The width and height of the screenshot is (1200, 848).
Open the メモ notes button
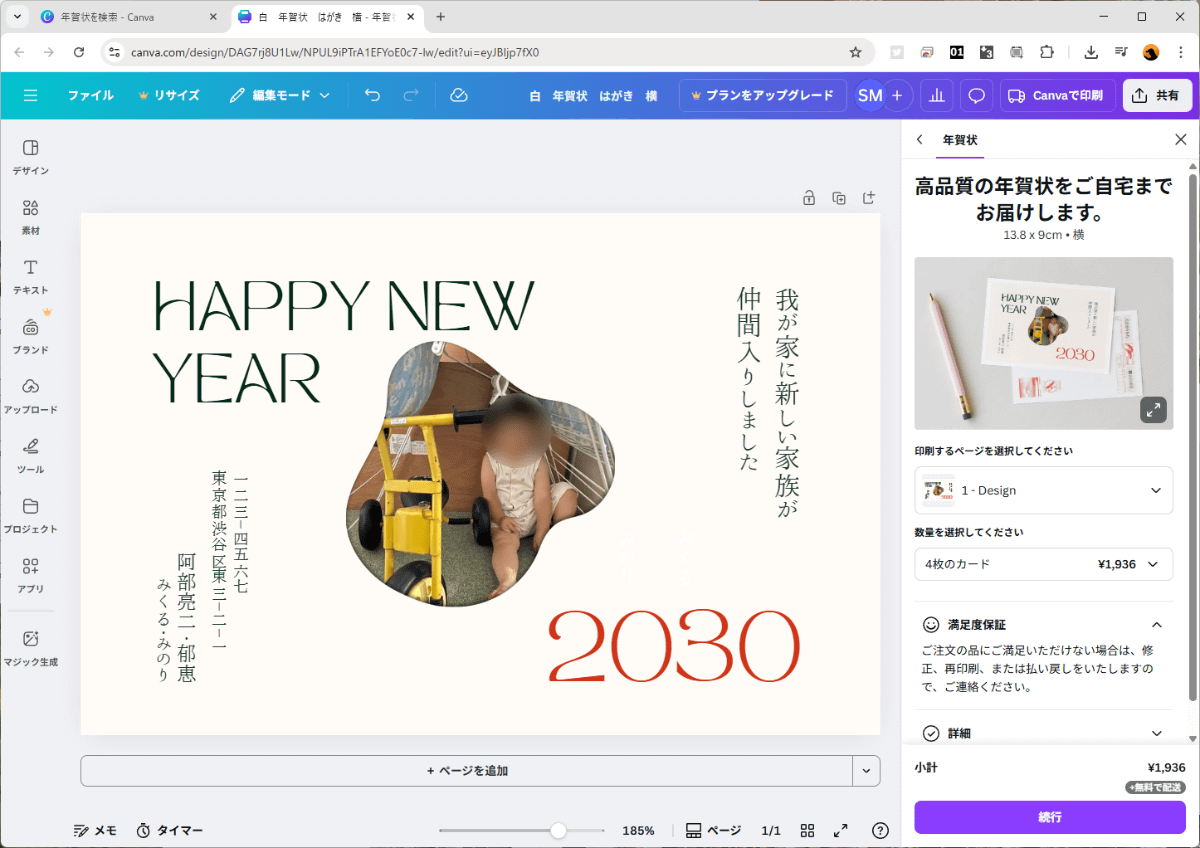[95, 830]
